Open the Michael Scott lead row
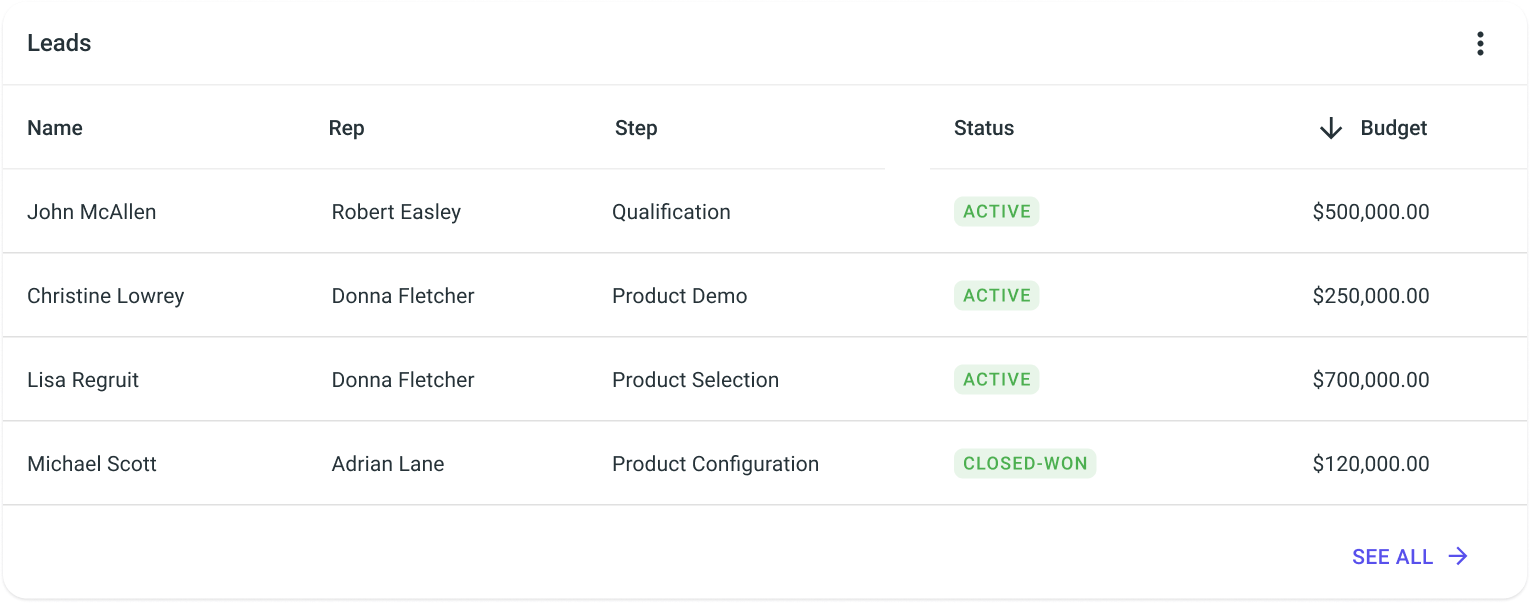The width and height of the screenshot is (1530, 604). coord(765,464)
